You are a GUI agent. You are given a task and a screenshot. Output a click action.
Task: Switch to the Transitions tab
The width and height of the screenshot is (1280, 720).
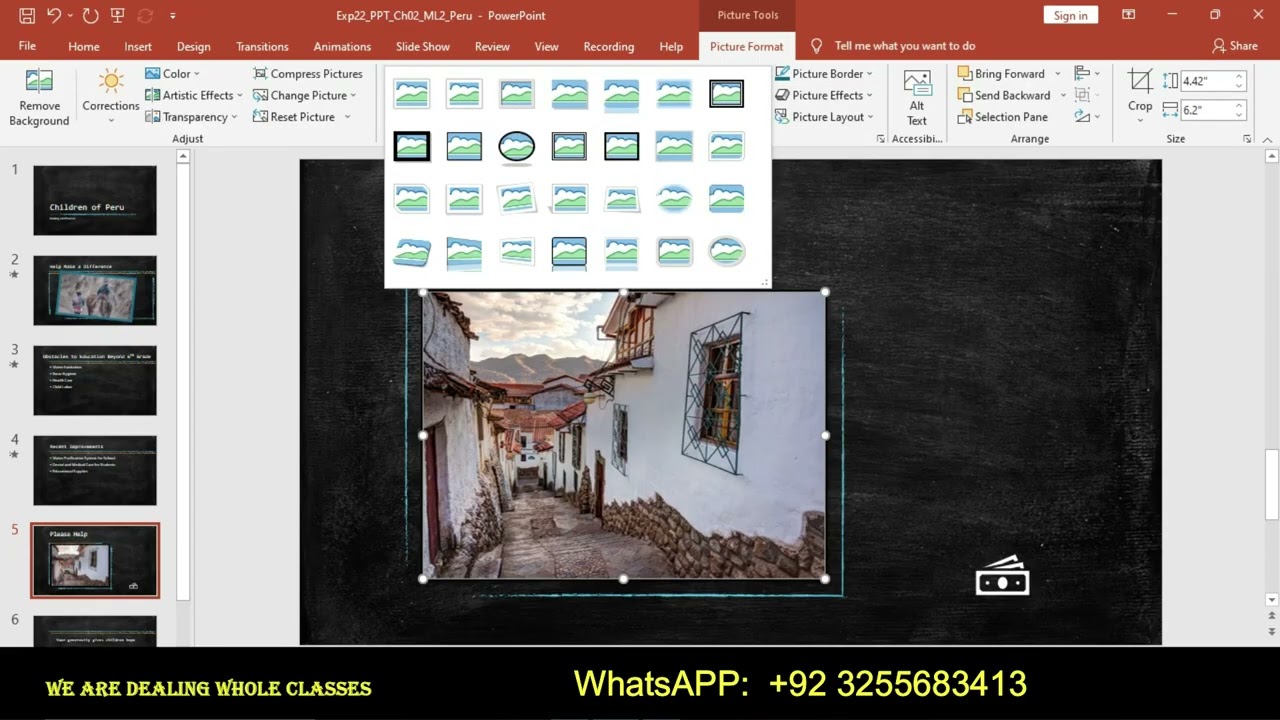[262, 46]
